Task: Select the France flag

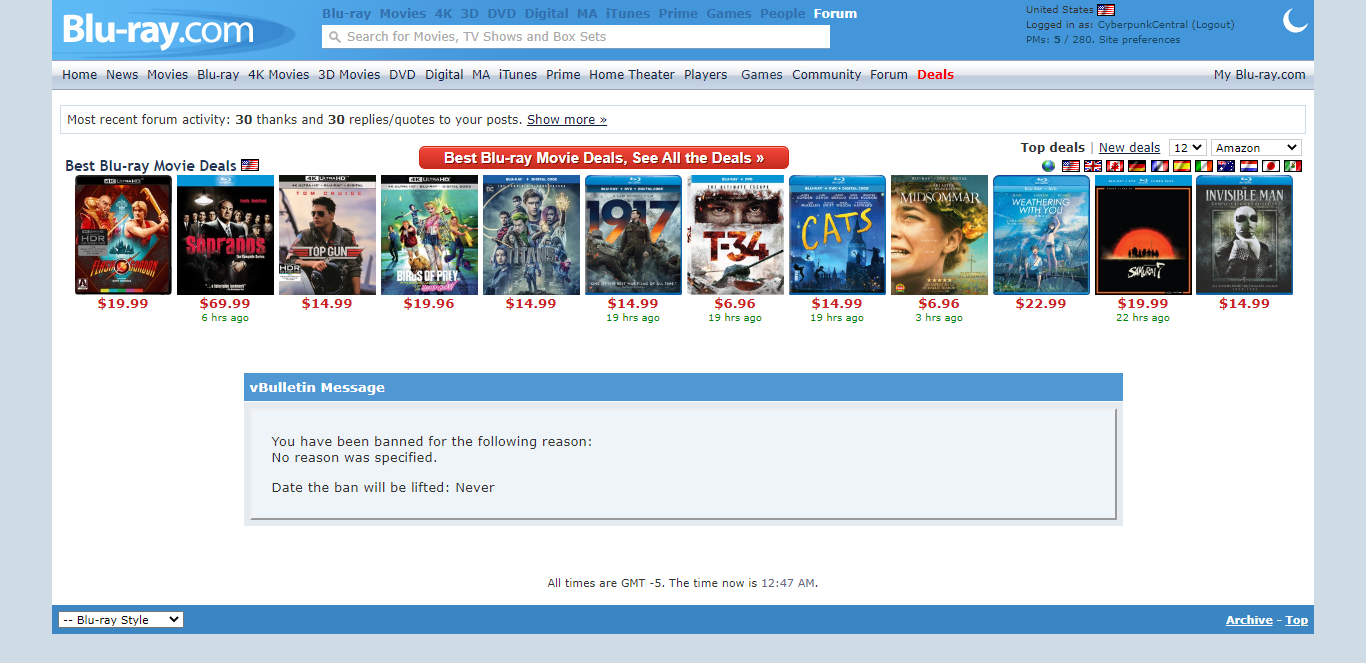Action: pos(1159,166)
